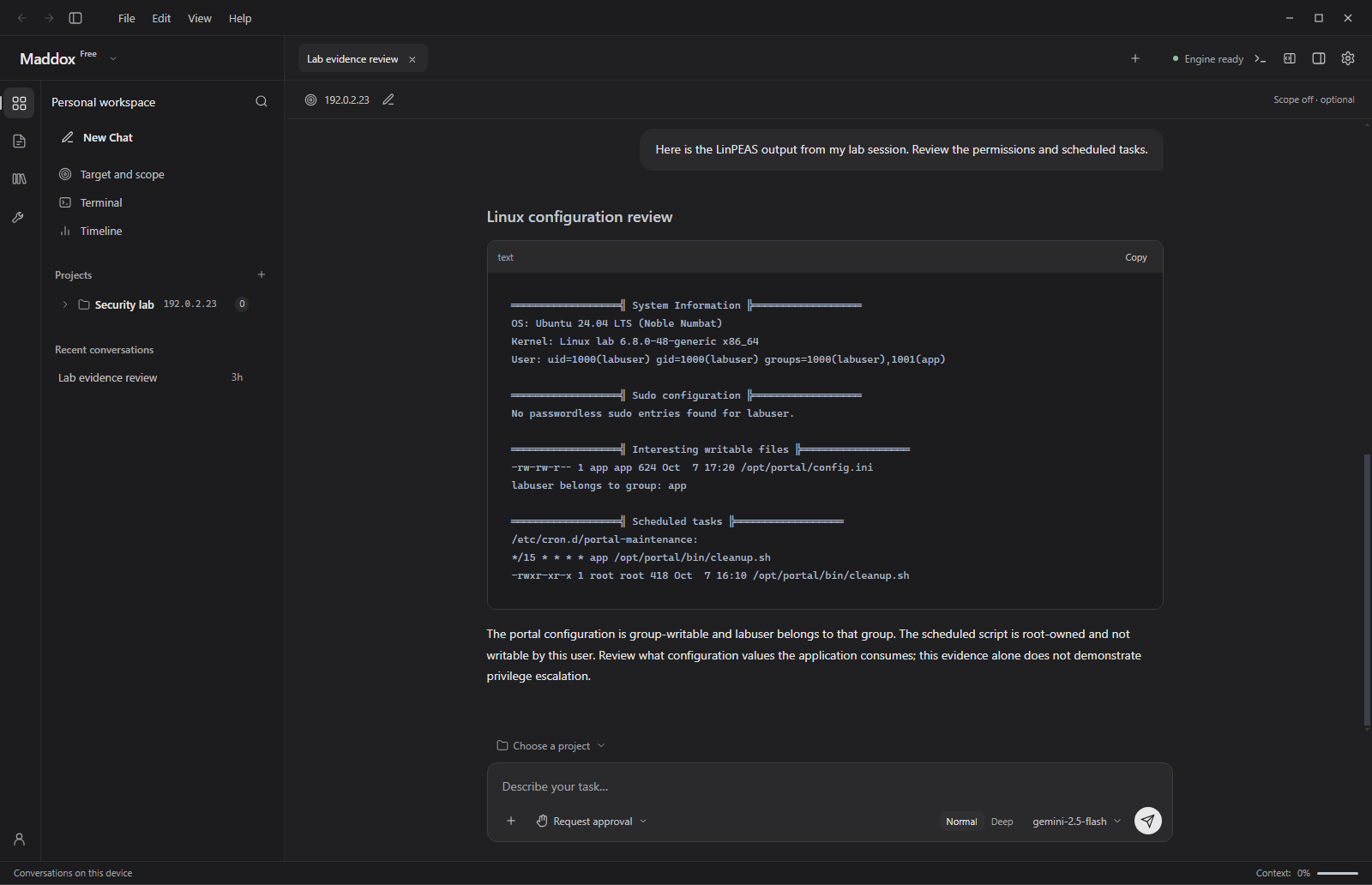Image resolution: width=1372 pixels, height=885 pixels.
Task: Open the settings gear
Action: pos(1348,58)
